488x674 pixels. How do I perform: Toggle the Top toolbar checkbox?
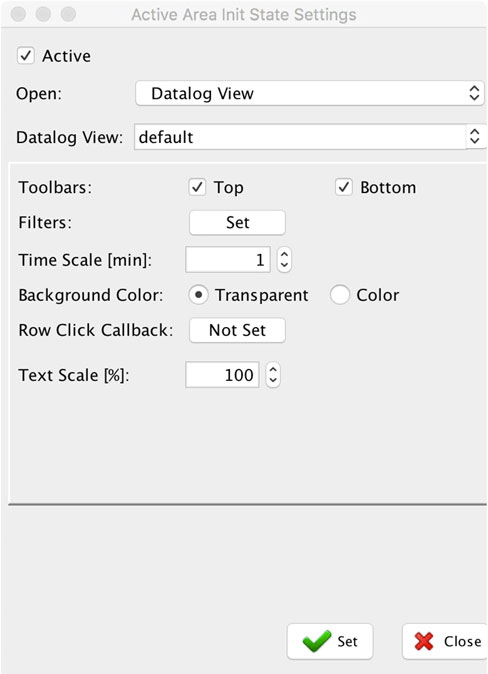197,187
